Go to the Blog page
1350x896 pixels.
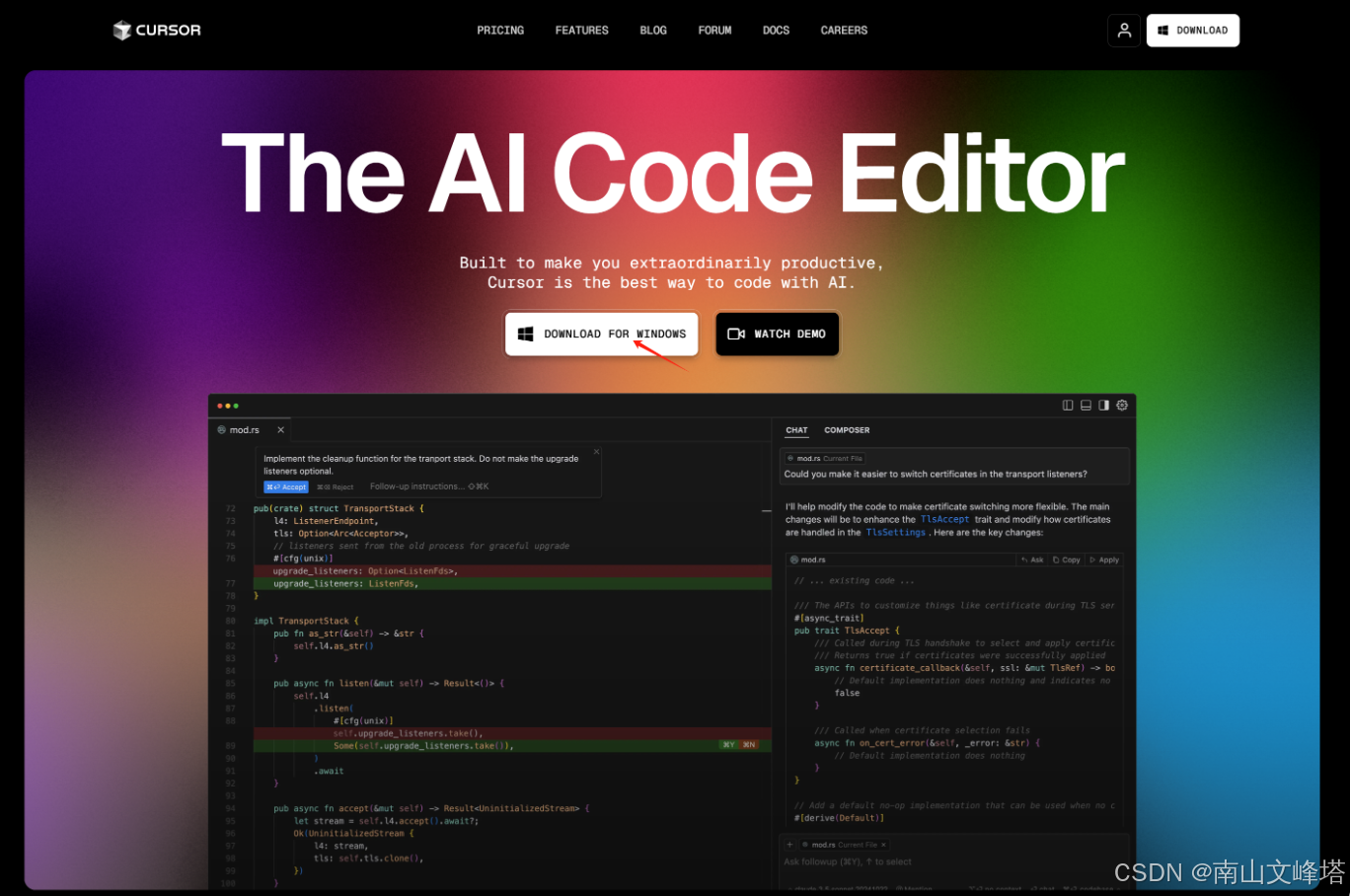click(x=653, y=31)
